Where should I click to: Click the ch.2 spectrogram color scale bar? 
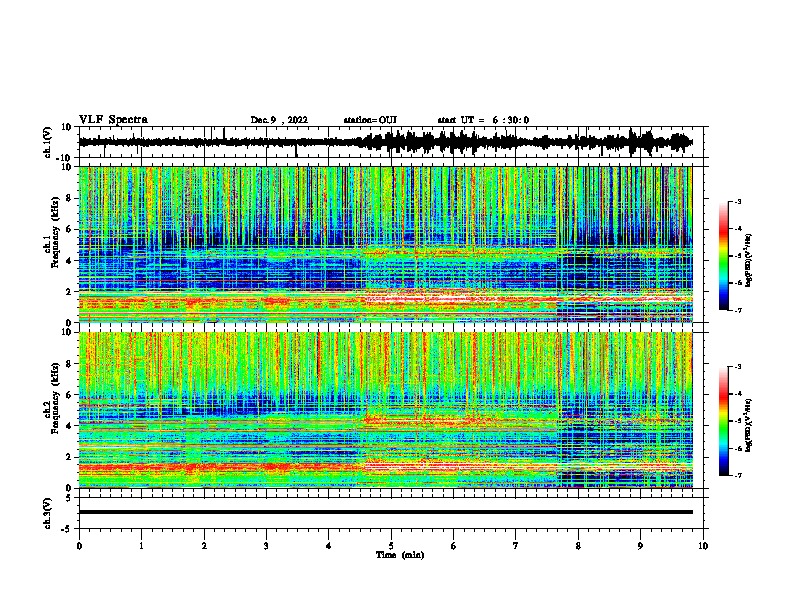coord(723,421)
